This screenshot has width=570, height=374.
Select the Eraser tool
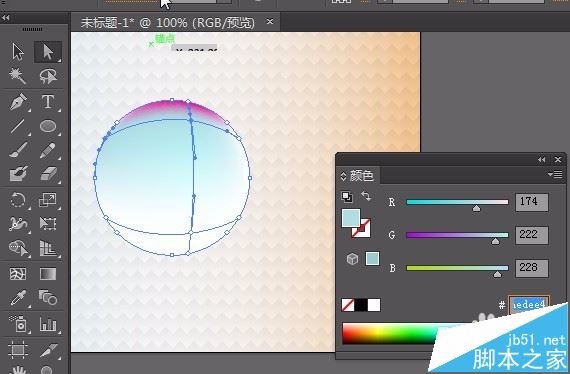[48, 174]
